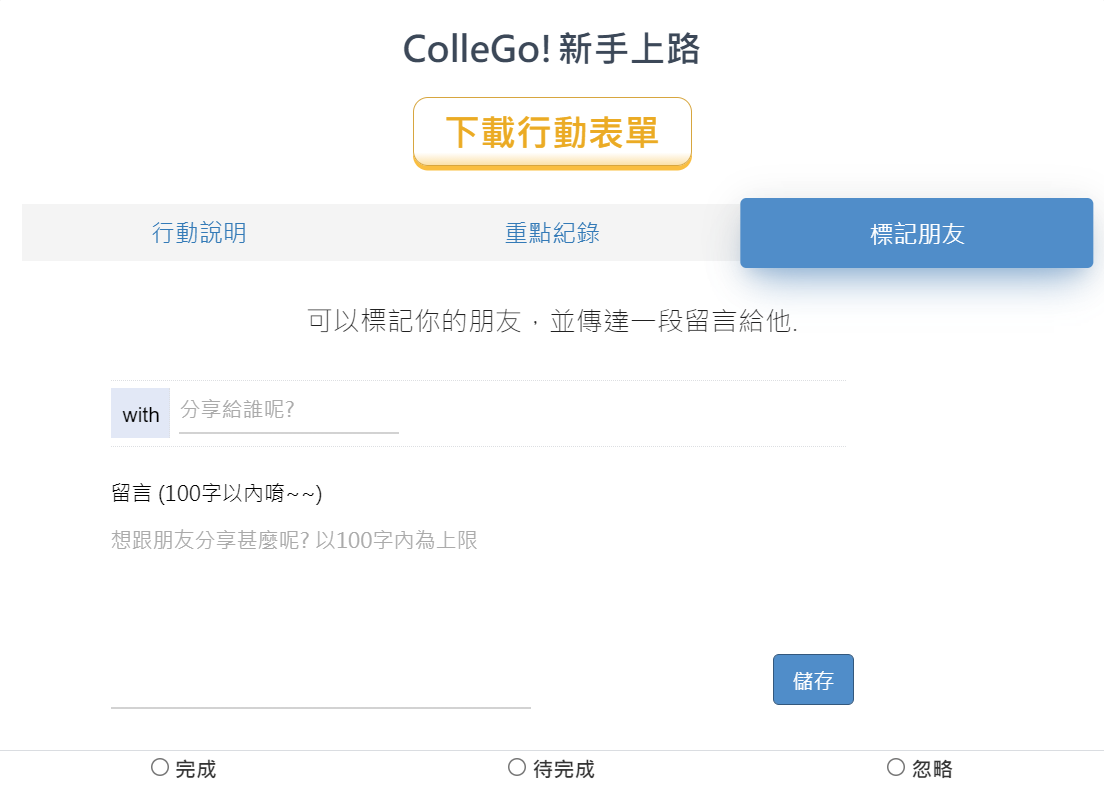This screenshot has width=1104, height=807.
Task: Click the 想跟朋友分享甚麼呢? placeholder text
Action: pos(294,540)
